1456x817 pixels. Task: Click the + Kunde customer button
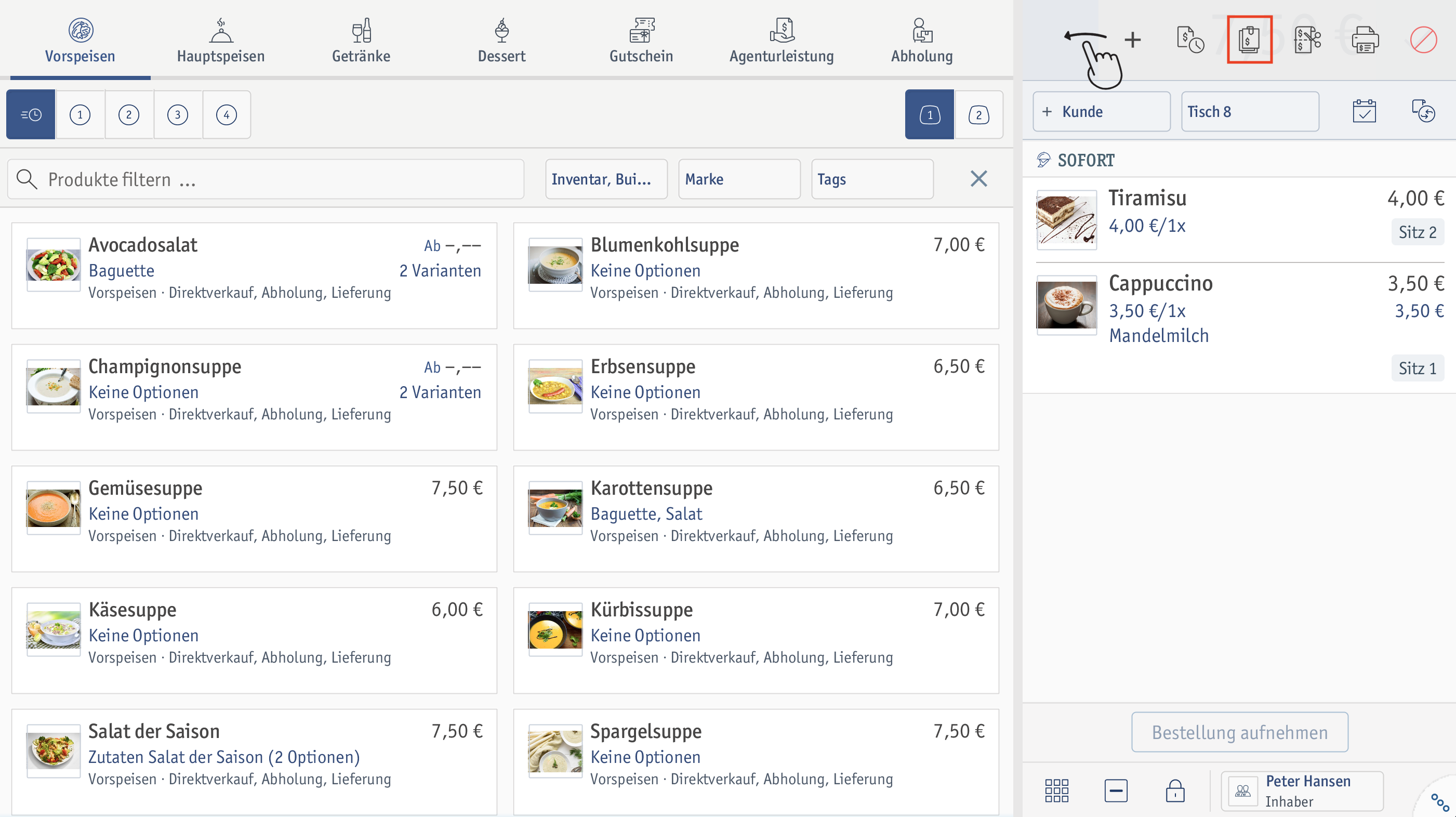point(1102,112)
